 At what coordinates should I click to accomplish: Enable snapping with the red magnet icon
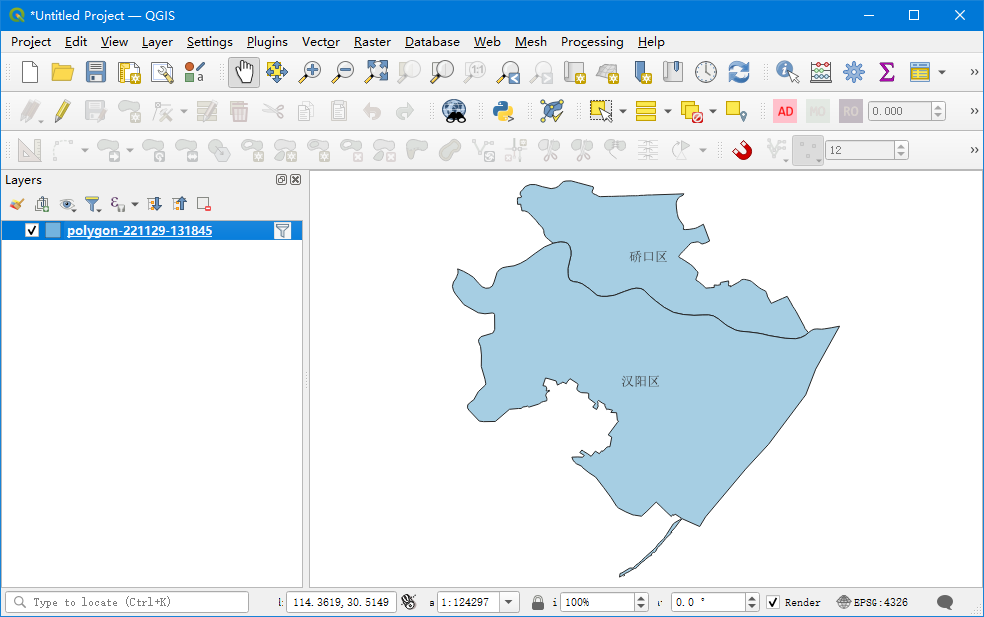pyautogui.click(x=742, y=150)
